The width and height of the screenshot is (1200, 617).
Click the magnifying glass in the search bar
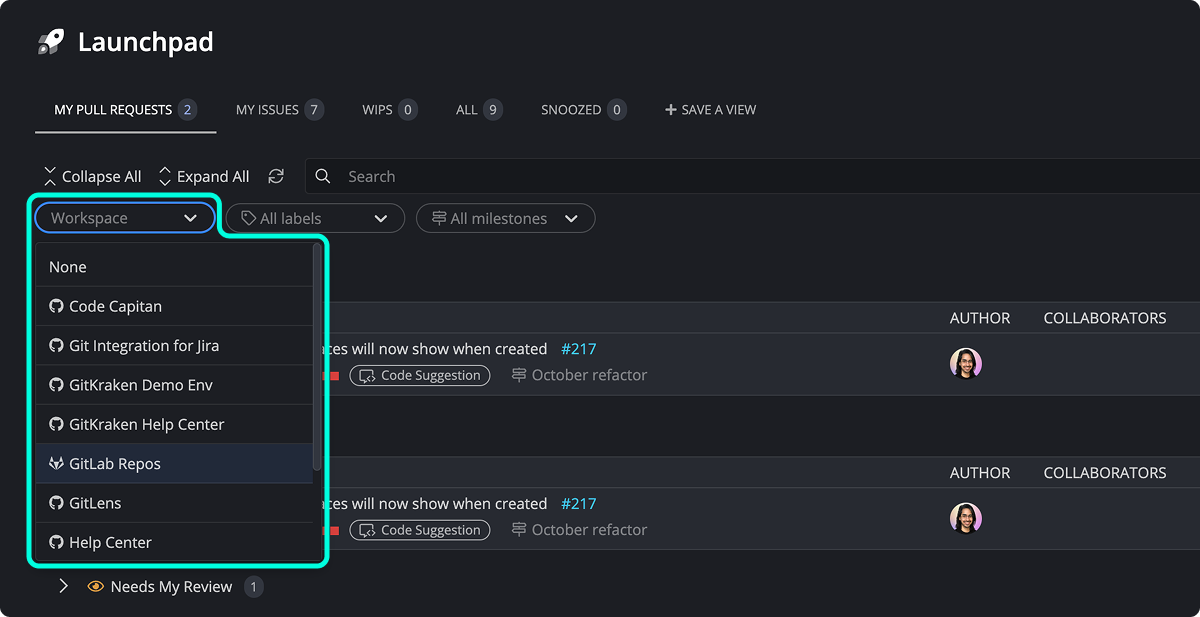click(322, 176)
